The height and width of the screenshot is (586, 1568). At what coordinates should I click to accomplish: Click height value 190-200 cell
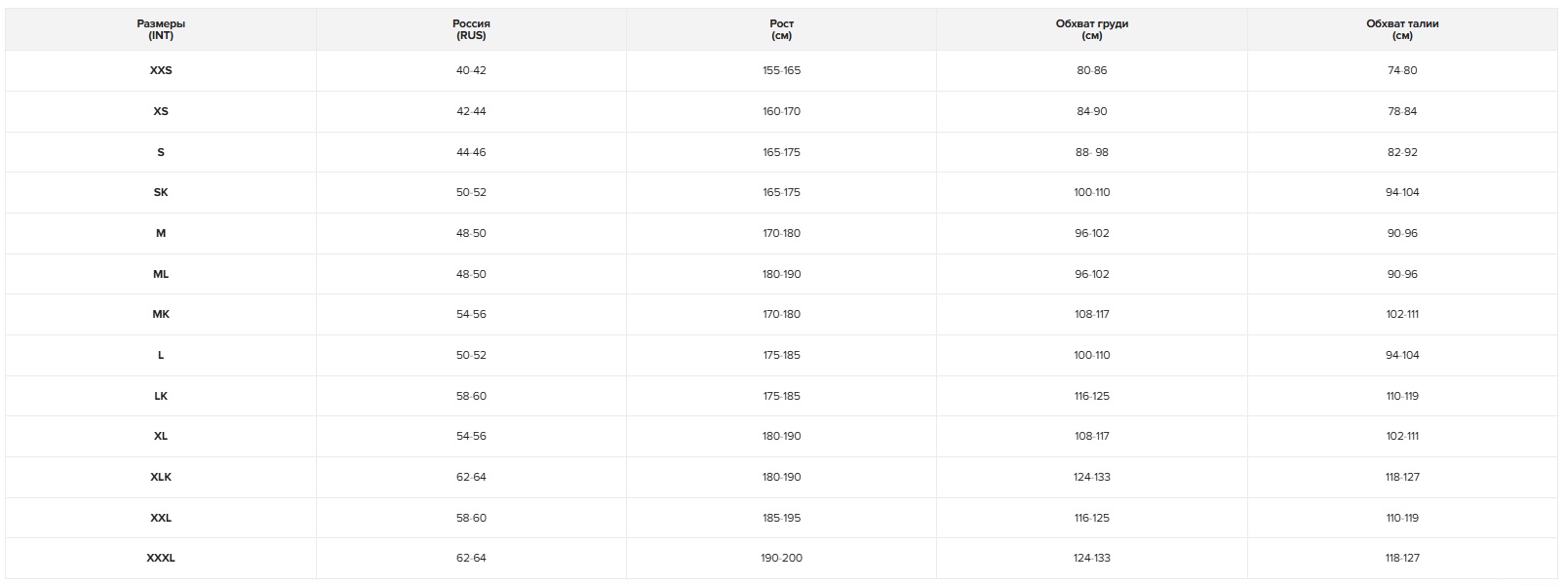click(x=781, y=559)
